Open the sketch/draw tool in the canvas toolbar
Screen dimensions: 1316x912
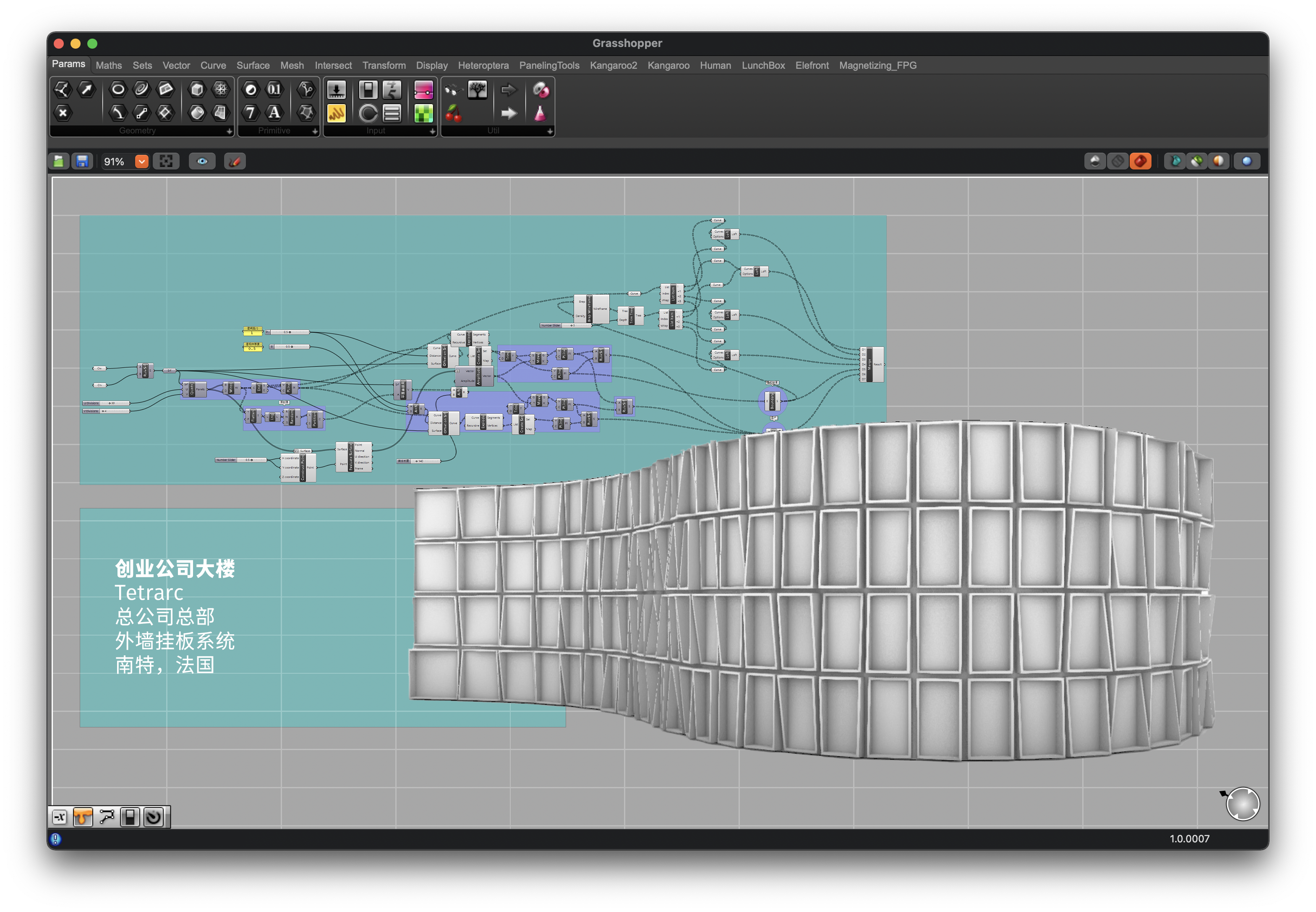235,161
